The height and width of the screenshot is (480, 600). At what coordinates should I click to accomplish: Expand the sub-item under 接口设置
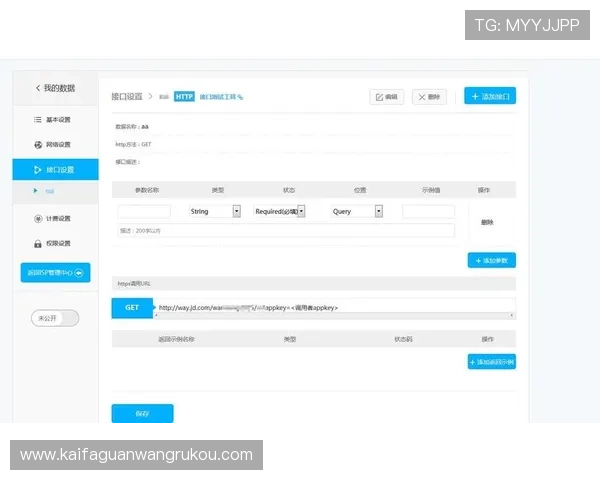(x=37, y=190)
